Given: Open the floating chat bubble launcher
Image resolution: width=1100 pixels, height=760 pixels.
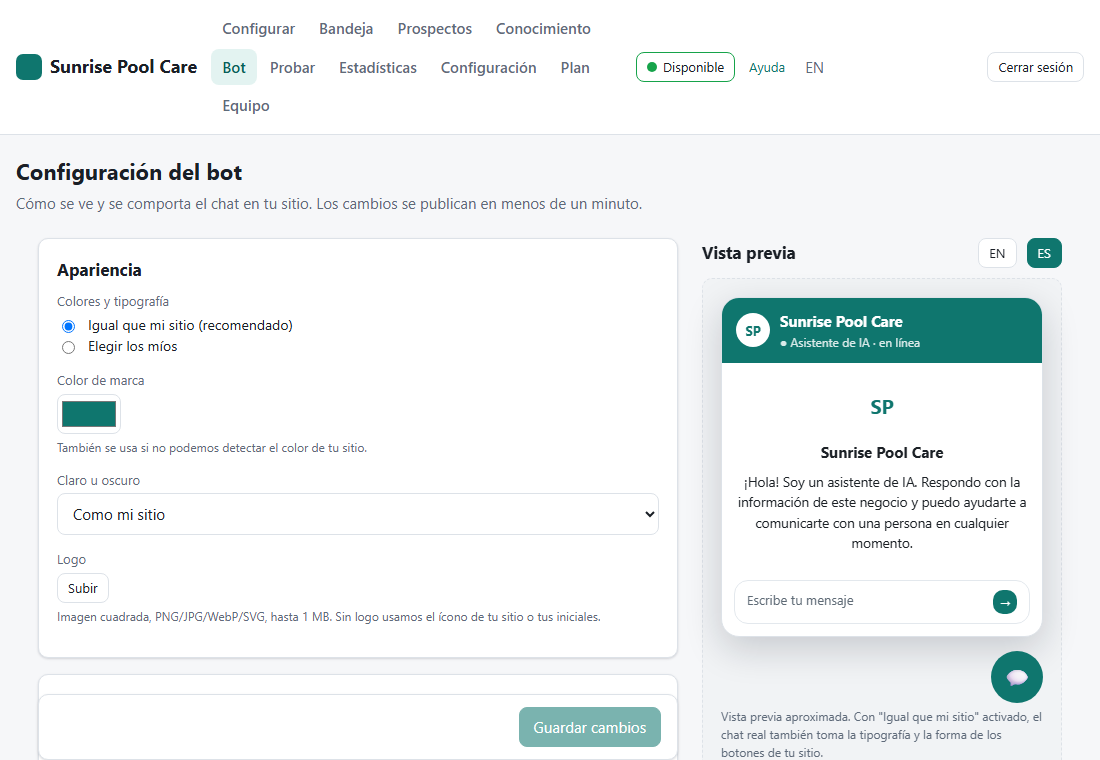Looking at the screenshot, I should click(1017, 677).
